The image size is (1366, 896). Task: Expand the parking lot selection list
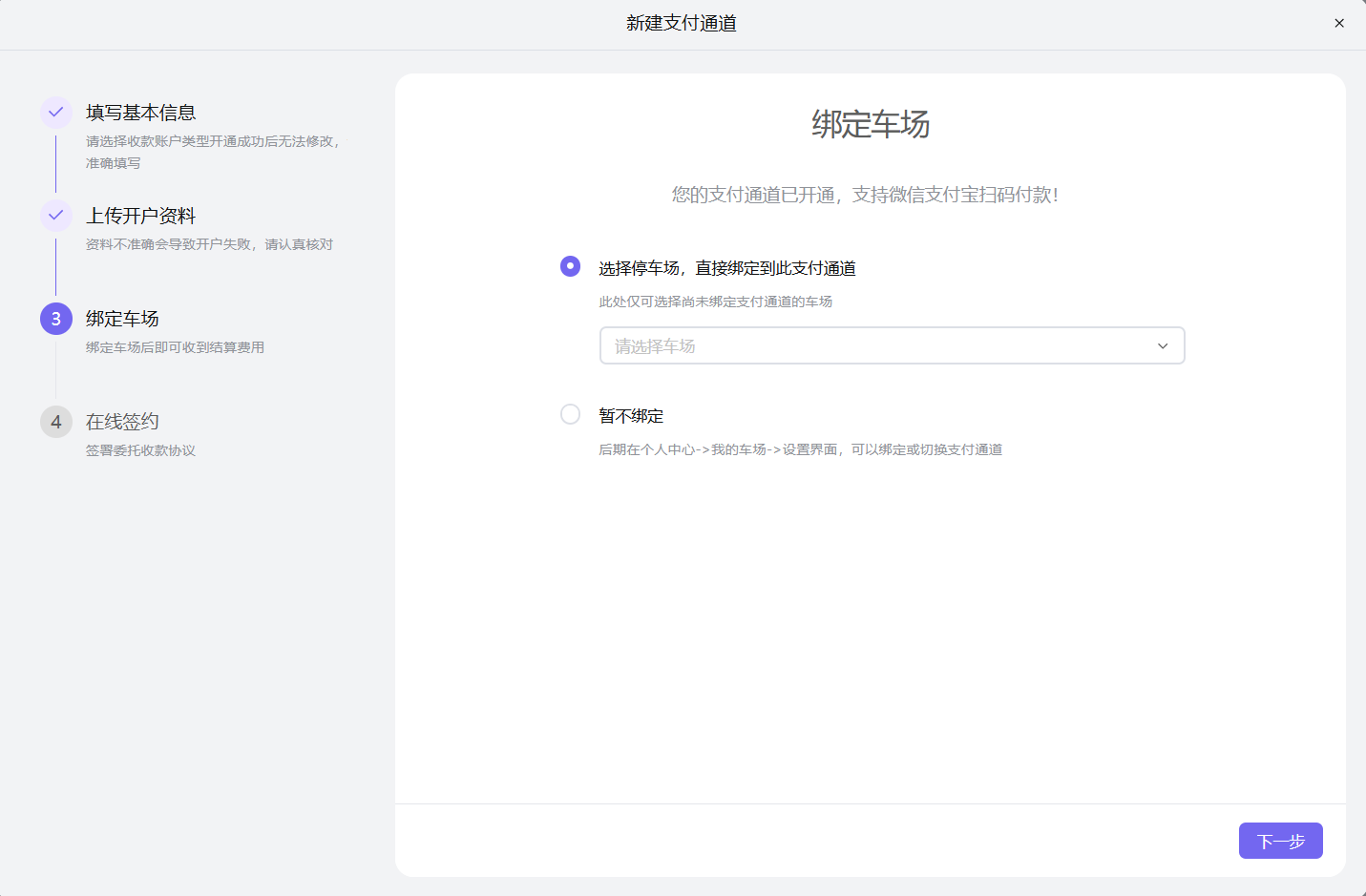pyautogui.click(x=892, y=345)
